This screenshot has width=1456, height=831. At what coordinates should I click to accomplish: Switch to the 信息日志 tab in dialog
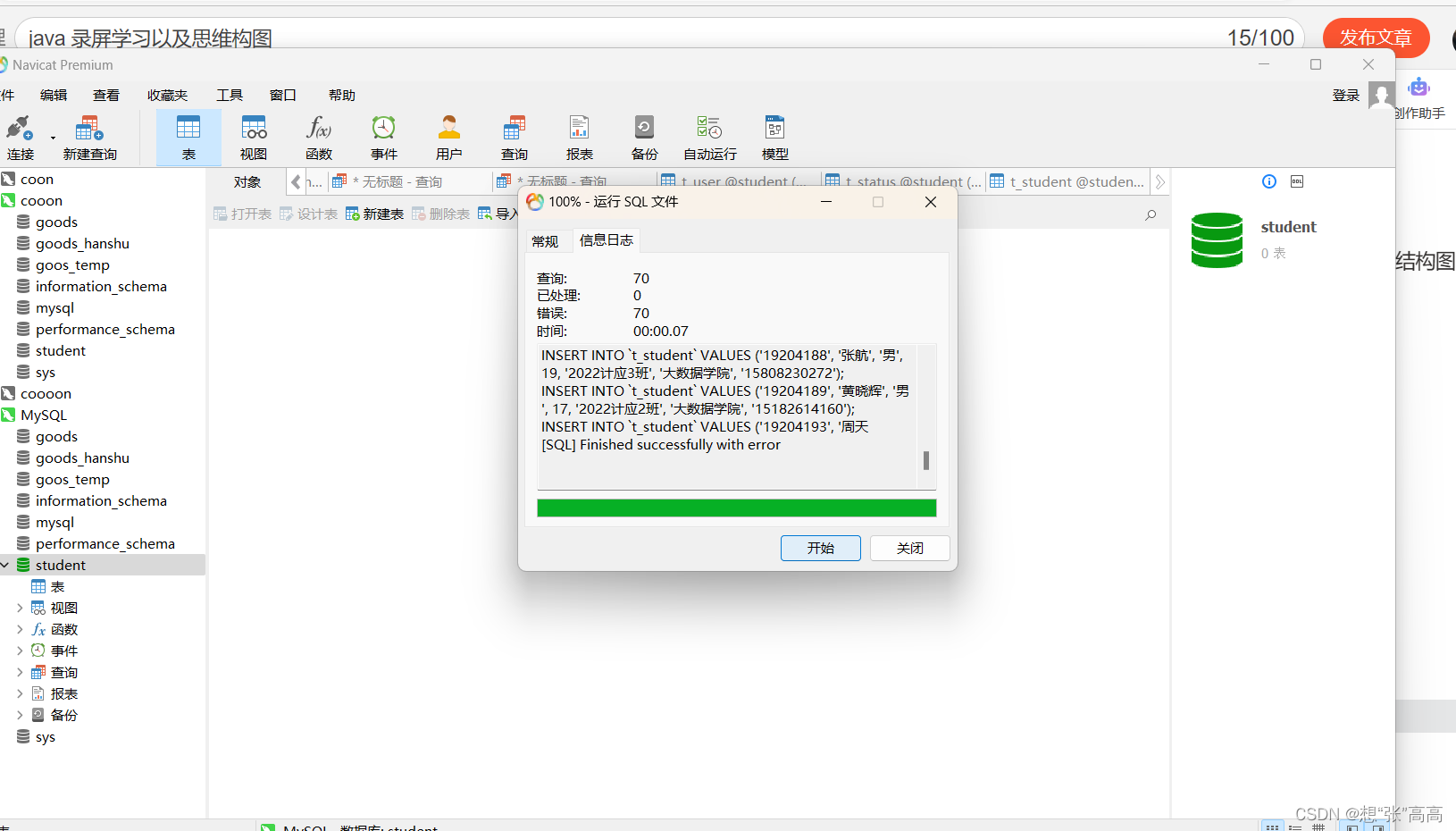(x=607, y=240)
